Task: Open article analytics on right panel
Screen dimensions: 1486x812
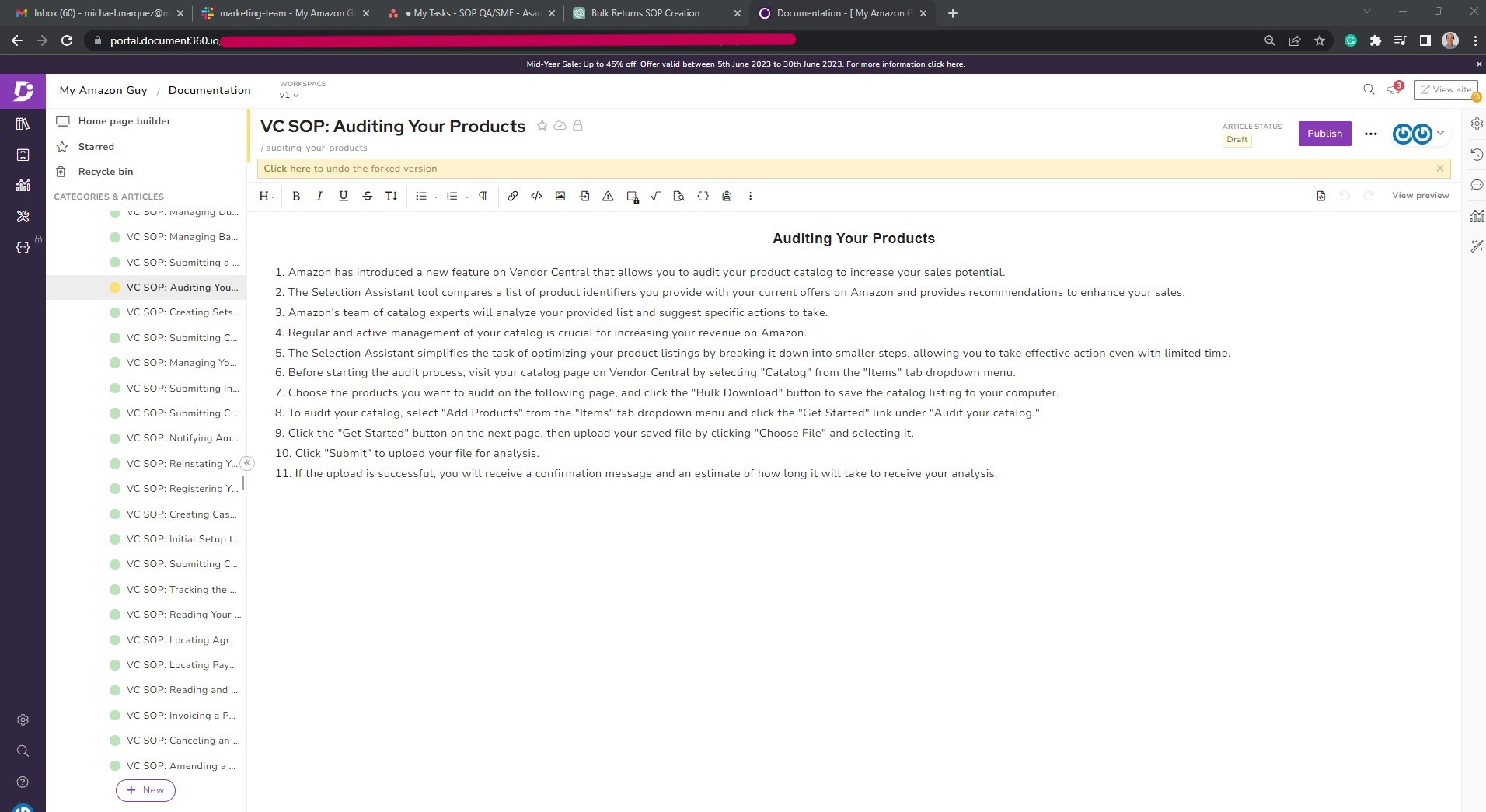Action: [1477, 217]
